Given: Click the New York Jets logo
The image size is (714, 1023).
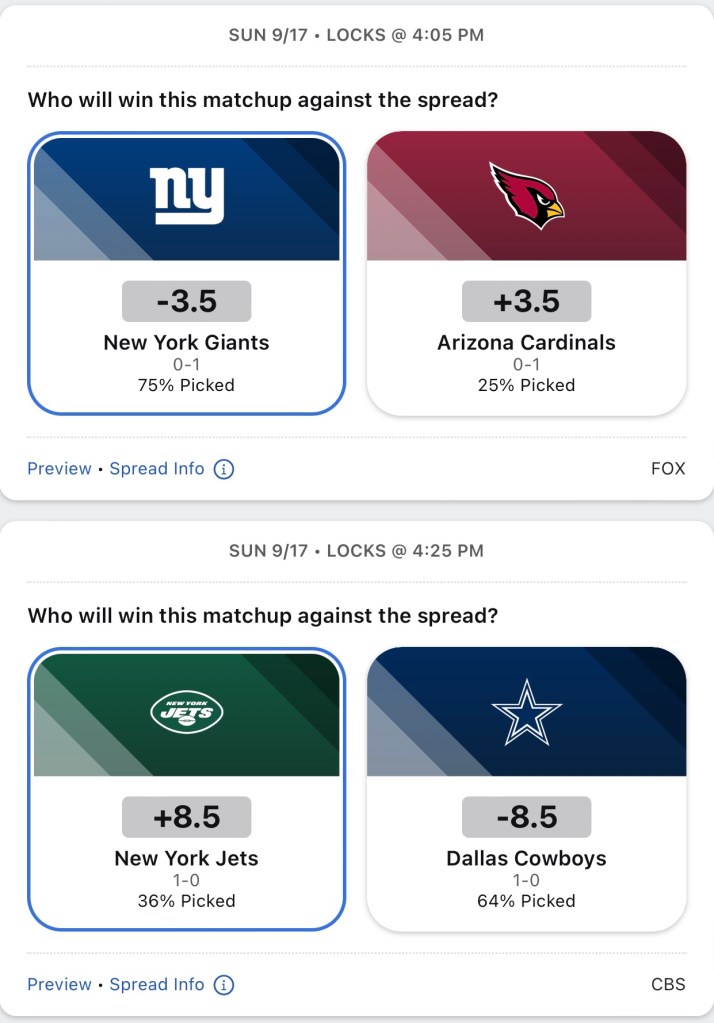Looking at the screenshot, I should point(187,711).
